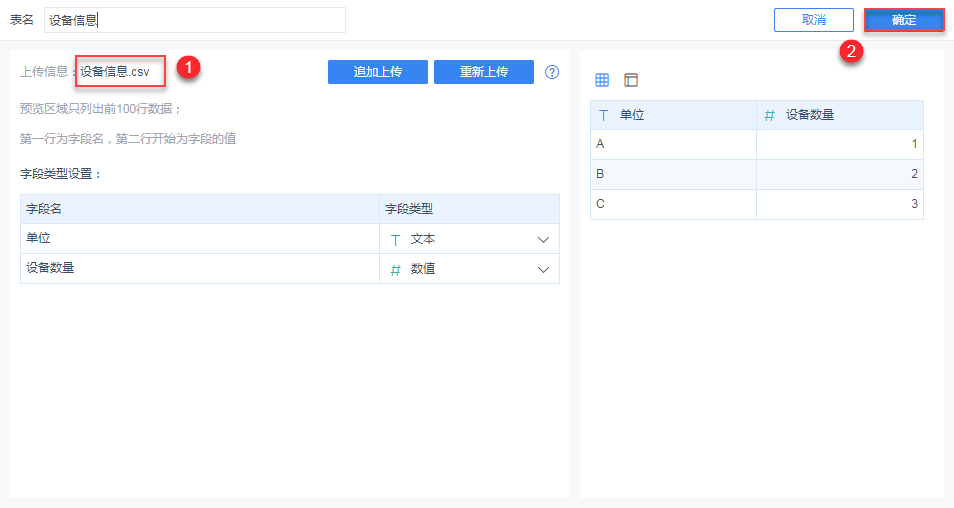Click the # icon beside 数值
Image resolution: width=954 pixels, height=508 pixels.
(395, 269)
